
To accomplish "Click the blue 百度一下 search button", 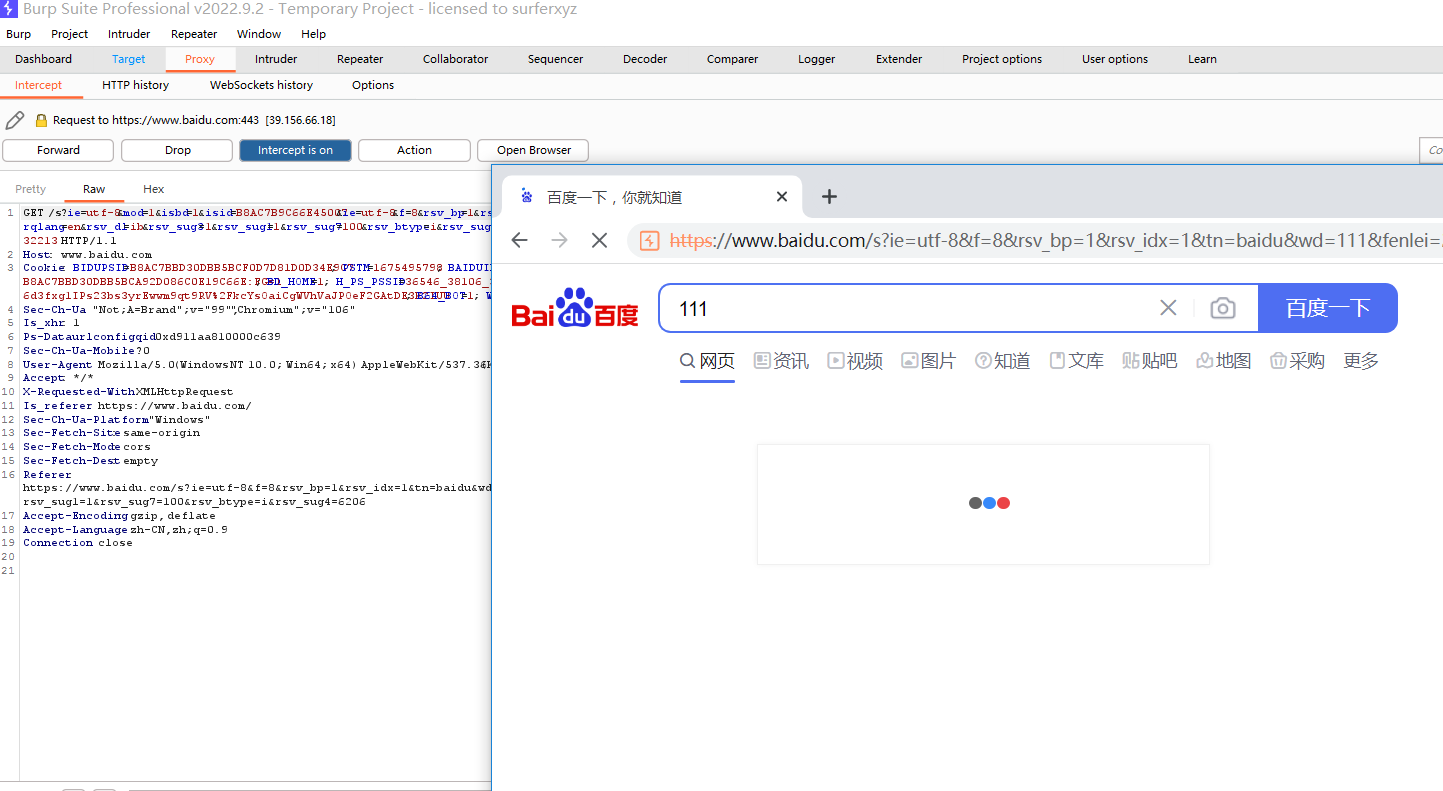I will [1327, 308].
